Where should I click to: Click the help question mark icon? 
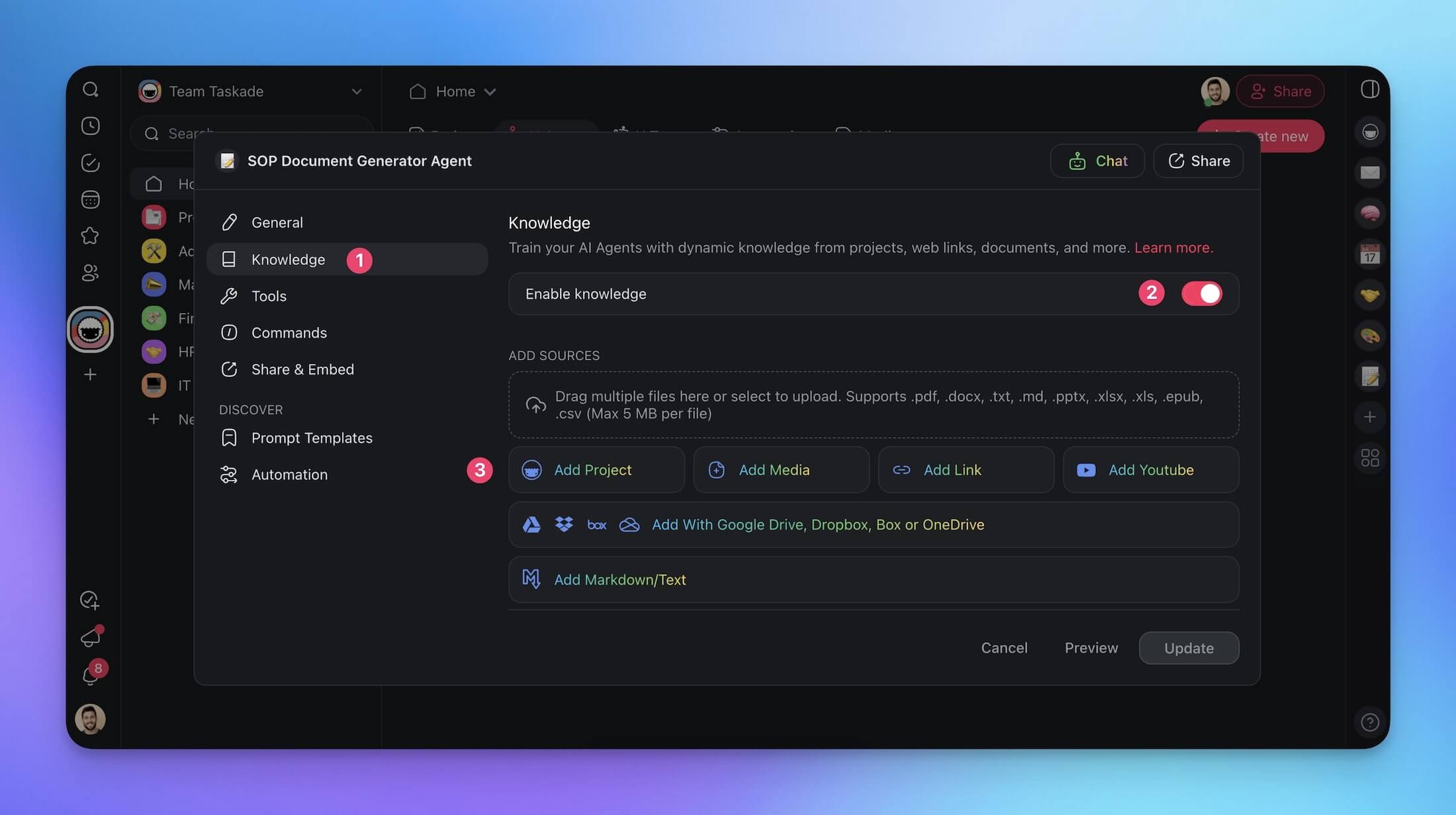click(1370, 722)
